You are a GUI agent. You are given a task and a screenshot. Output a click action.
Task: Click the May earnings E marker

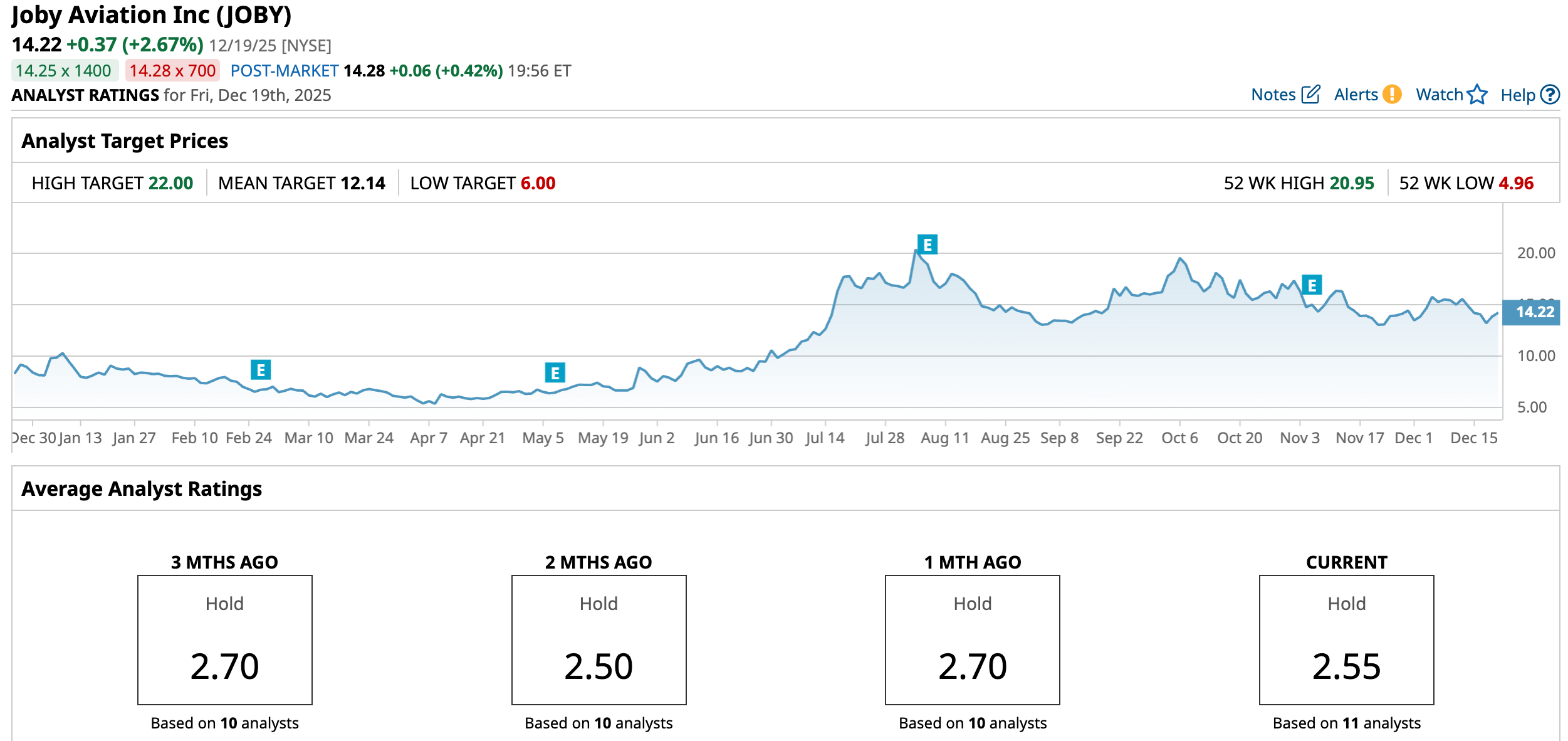(555, 373)
